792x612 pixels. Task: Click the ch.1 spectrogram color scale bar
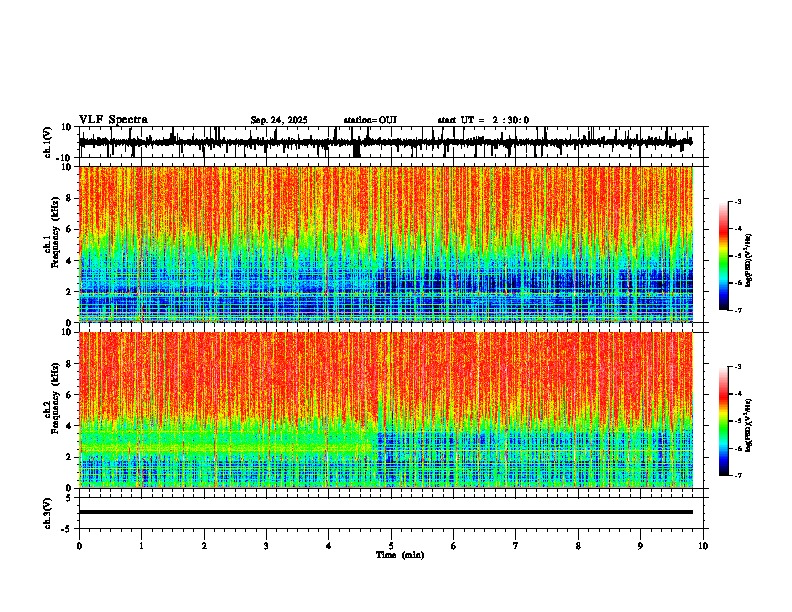click(724, 256)
